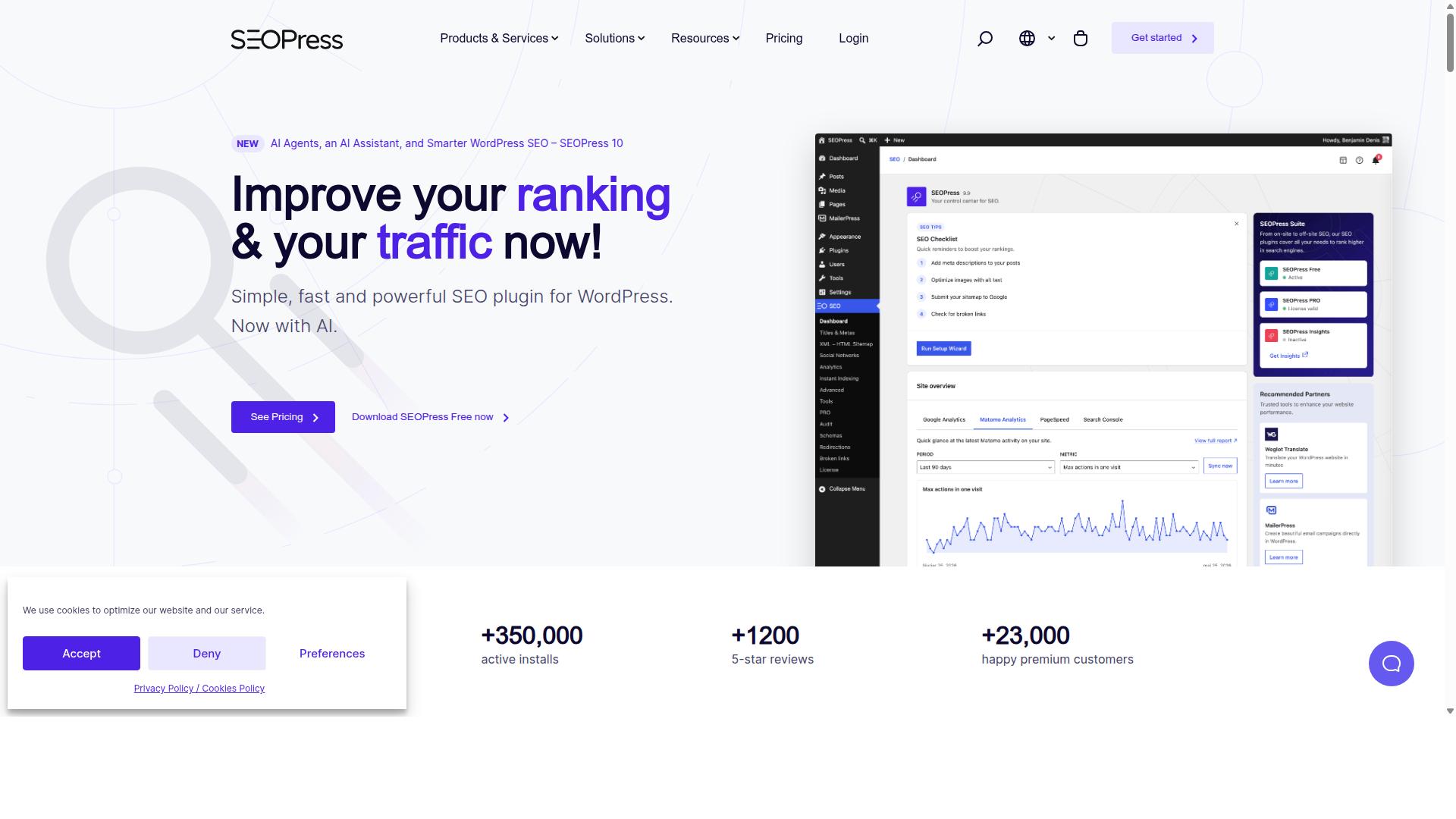
Task: Click the '+350,000' active installs figure
Action: pyautogui.click(x=532, y=635)
